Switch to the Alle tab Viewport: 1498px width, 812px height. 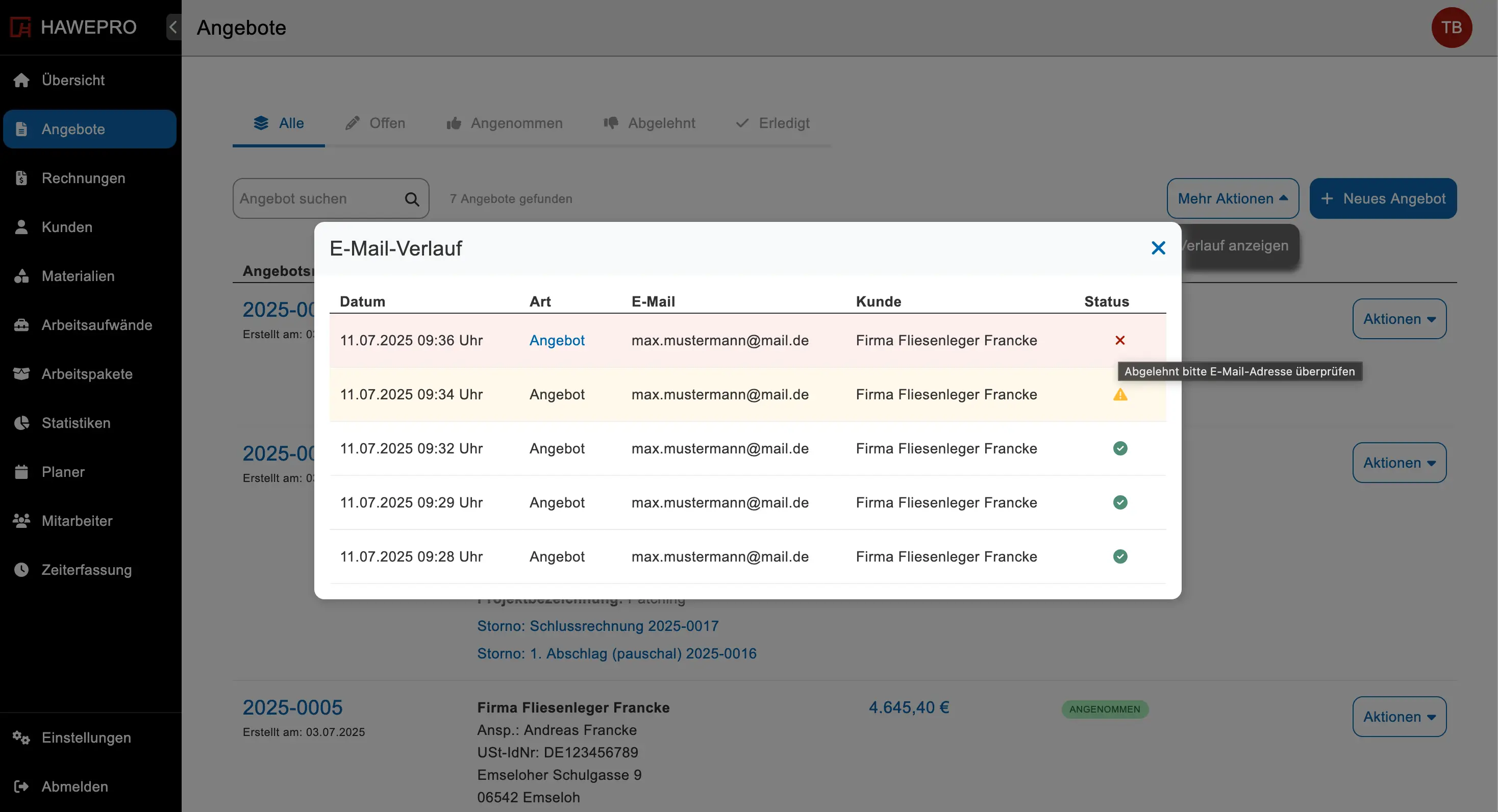pos(279,123)
